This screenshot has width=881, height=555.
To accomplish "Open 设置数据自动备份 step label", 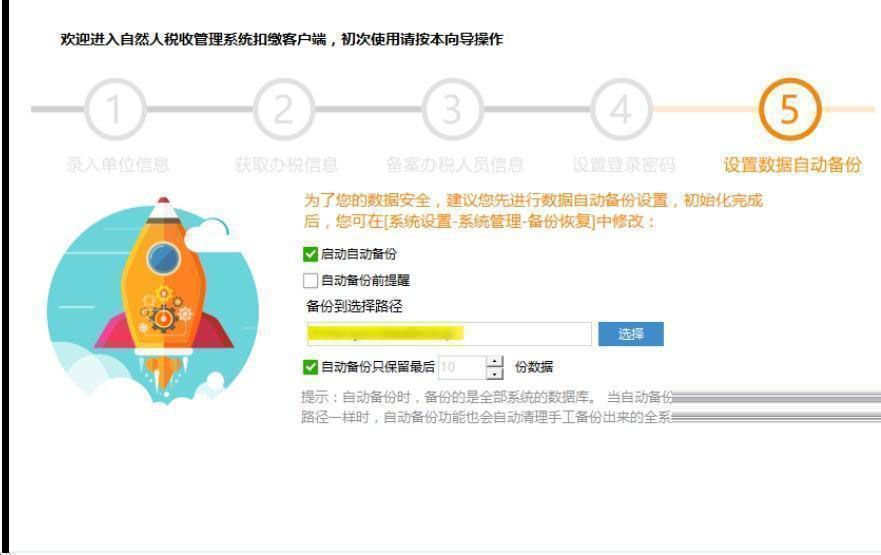I will [x=792, y=165].
